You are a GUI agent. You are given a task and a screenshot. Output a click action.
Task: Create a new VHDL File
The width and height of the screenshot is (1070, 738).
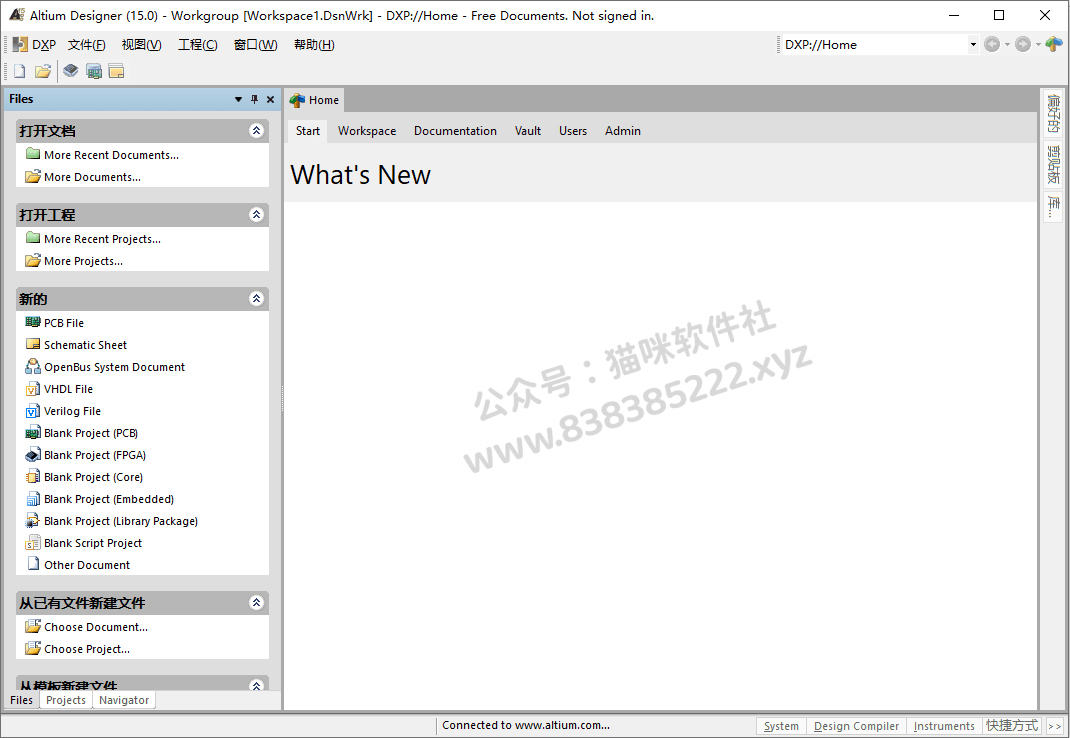pos(68,389)
